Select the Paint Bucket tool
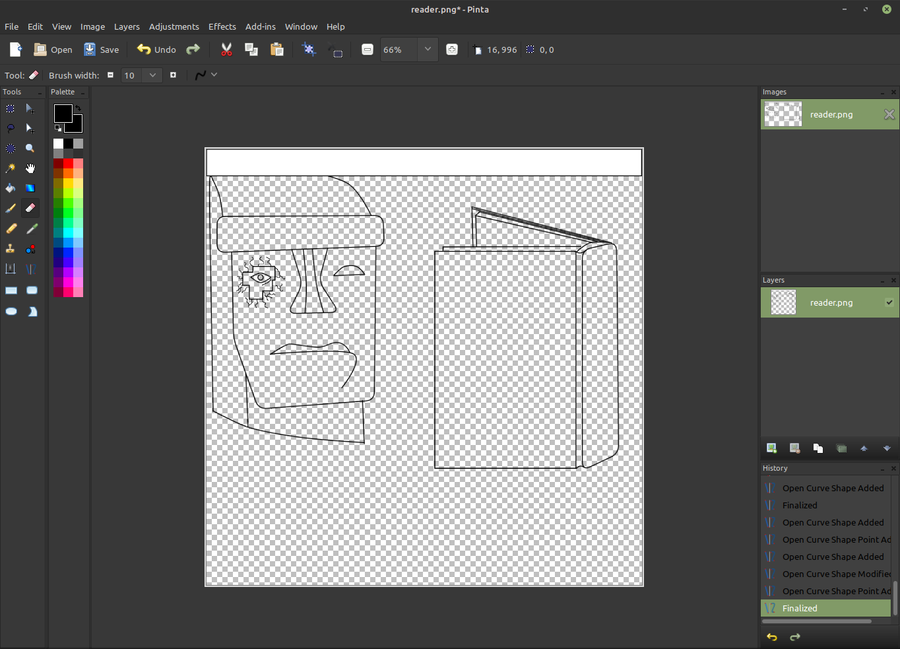 [x=11, y=188]
